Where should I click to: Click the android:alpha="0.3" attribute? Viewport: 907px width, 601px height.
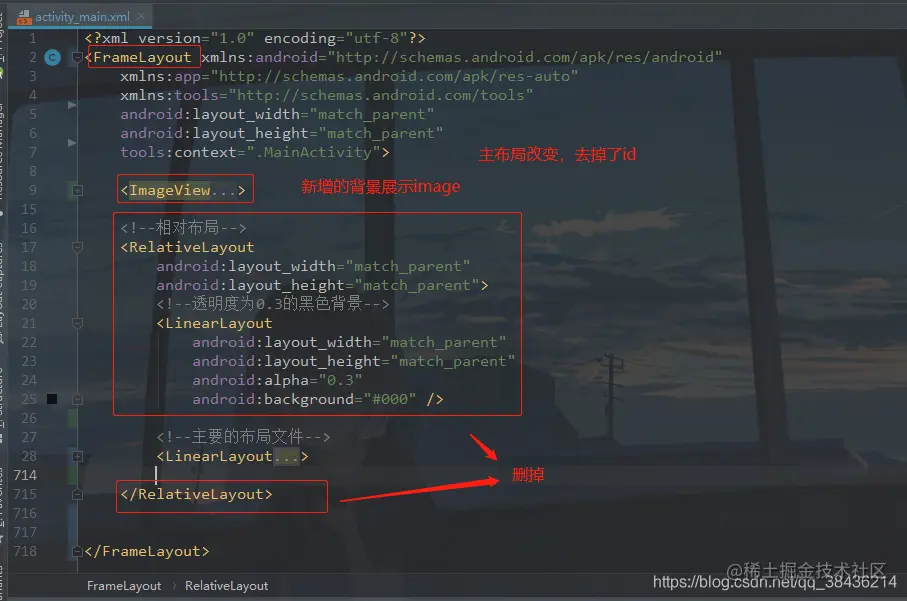278,380
